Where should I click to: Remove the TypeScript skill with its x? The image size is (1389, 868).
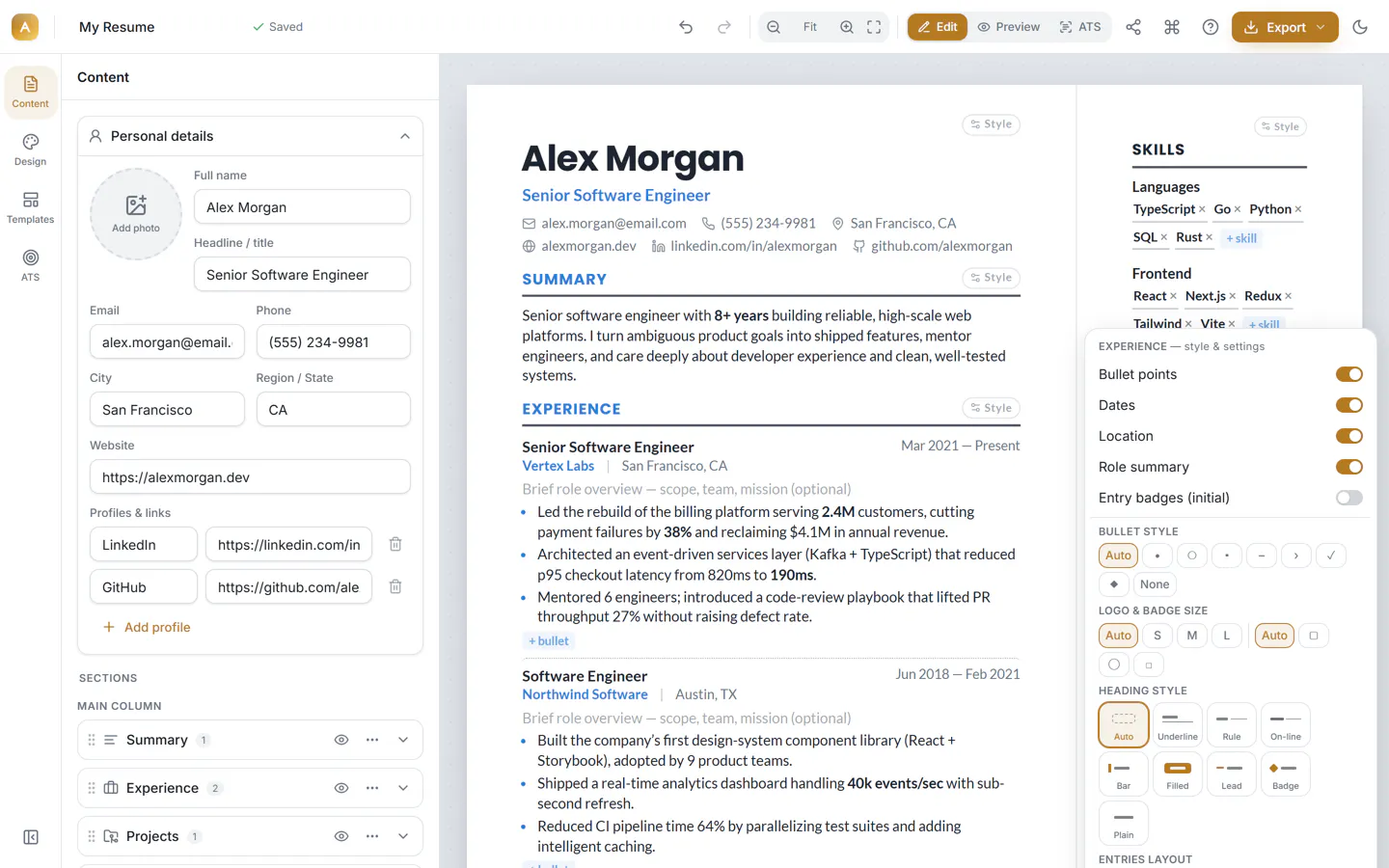coord(1202,209)
